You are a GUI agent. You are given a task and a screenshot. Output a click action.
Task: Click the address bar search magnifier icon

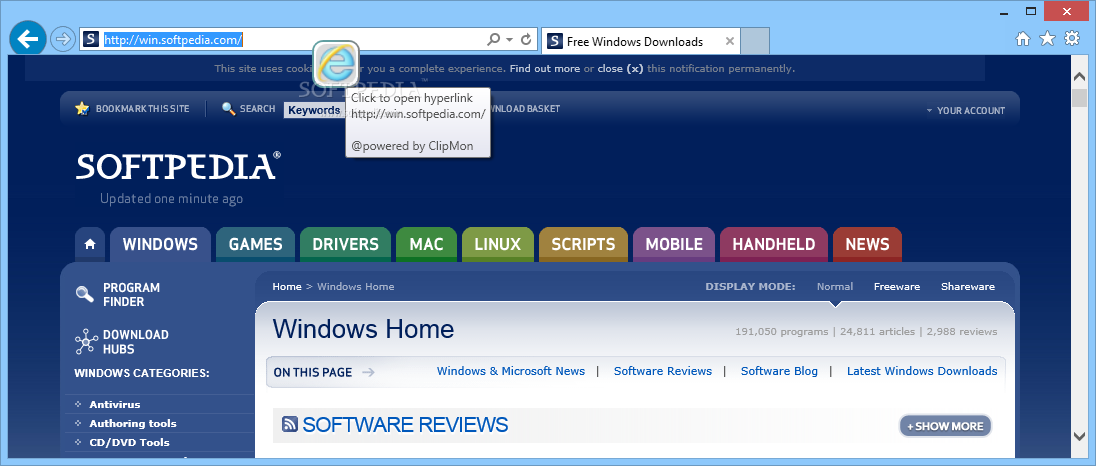(x=493, y=40)
